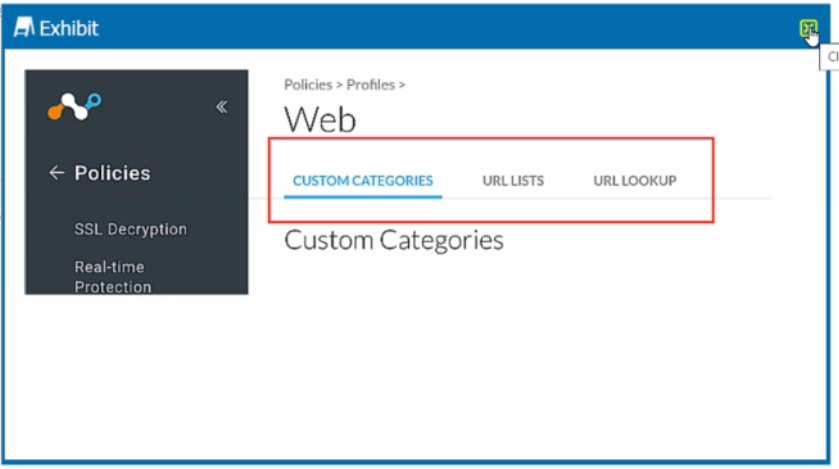
Task: Click the Exhibit title text
Action: [x=68, y=28]
